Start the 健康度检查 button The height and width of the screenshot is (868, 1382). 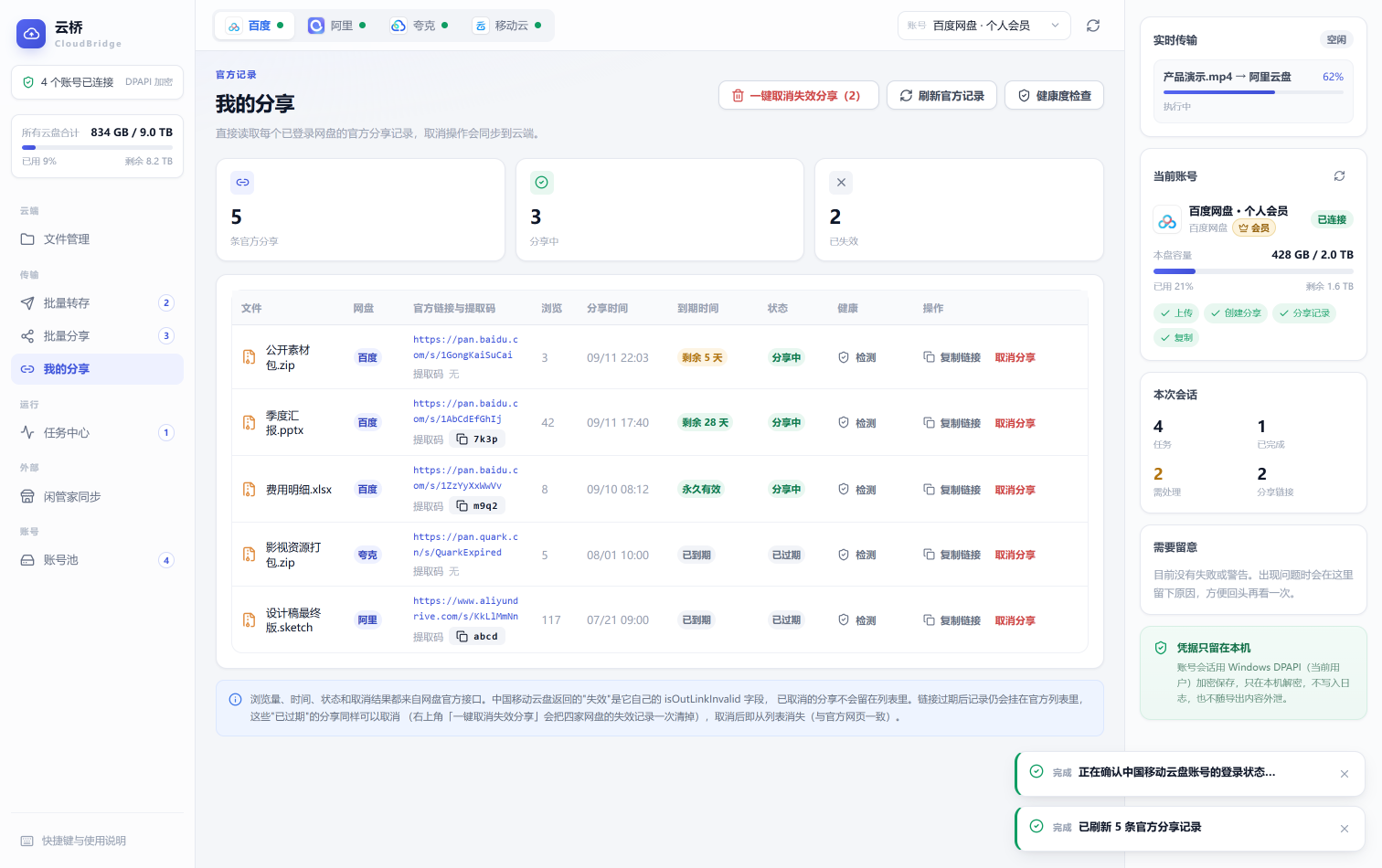tap(1054, 95)
